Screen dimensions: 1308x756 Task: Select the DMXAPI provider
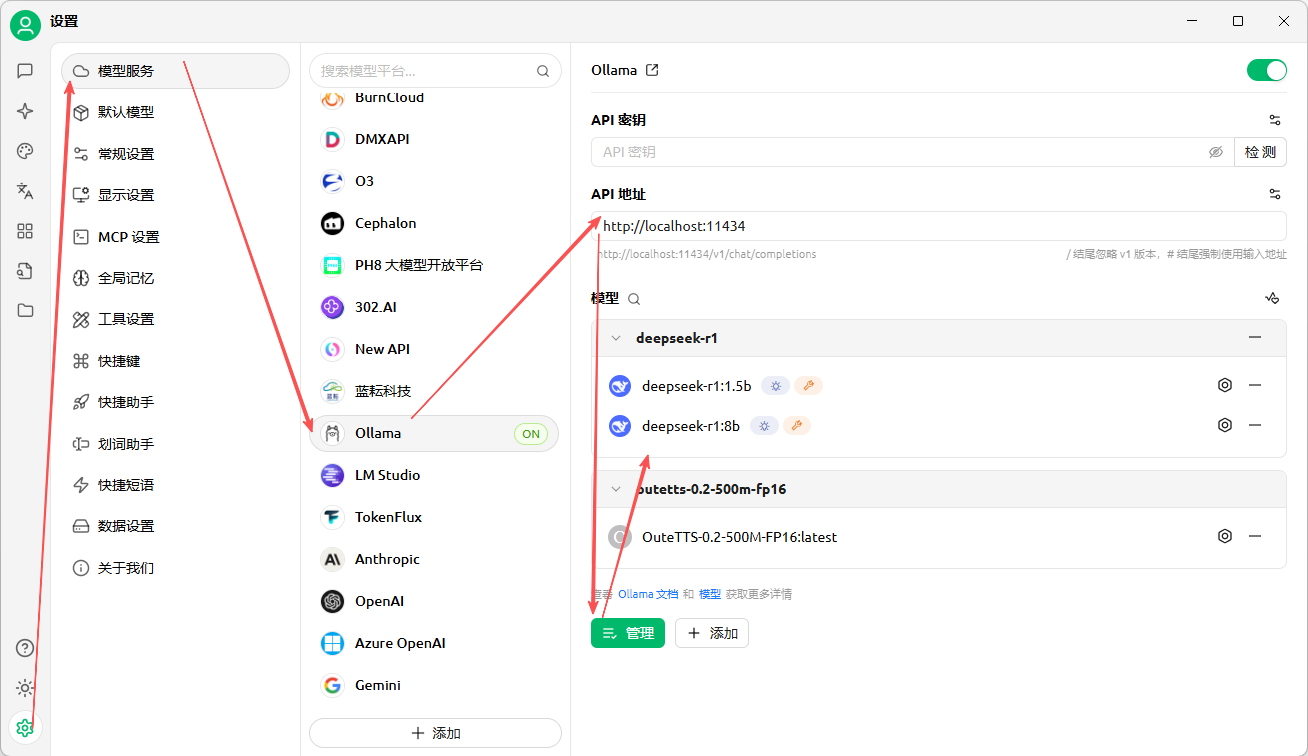[x=435, y=139]
